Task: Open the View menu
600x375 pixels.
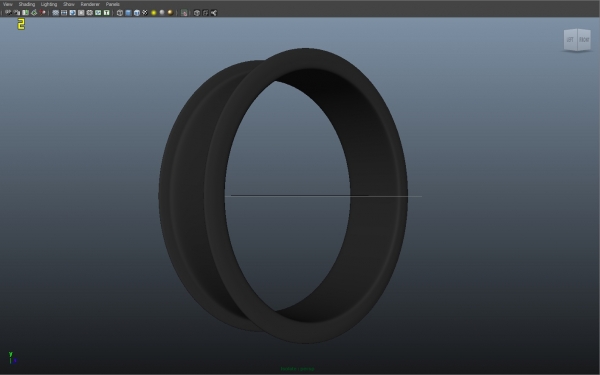Action: click(x=8, y=4)
